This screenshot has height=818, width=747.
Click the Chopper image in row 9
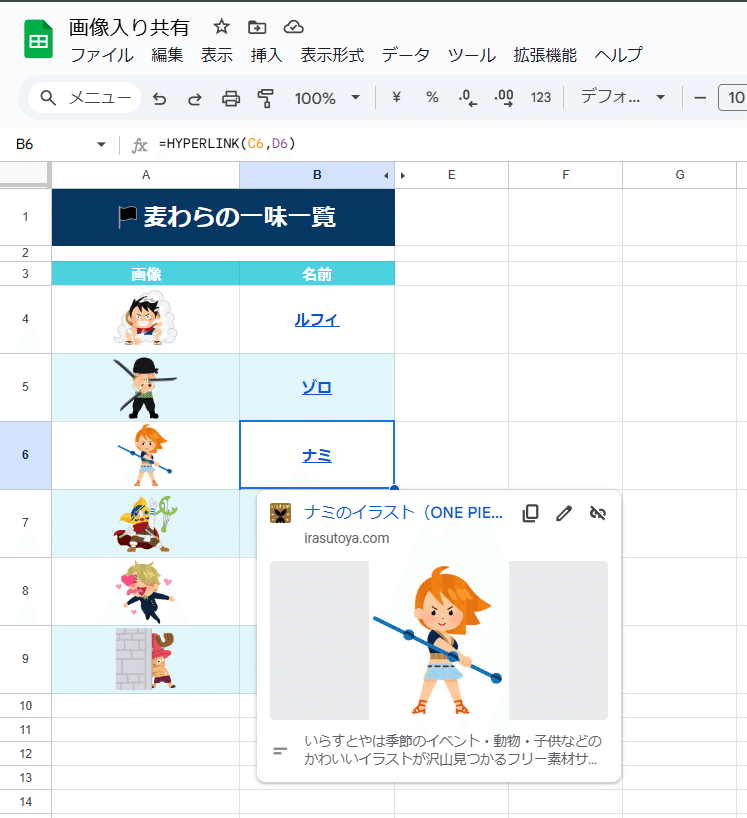pos(146,659)
